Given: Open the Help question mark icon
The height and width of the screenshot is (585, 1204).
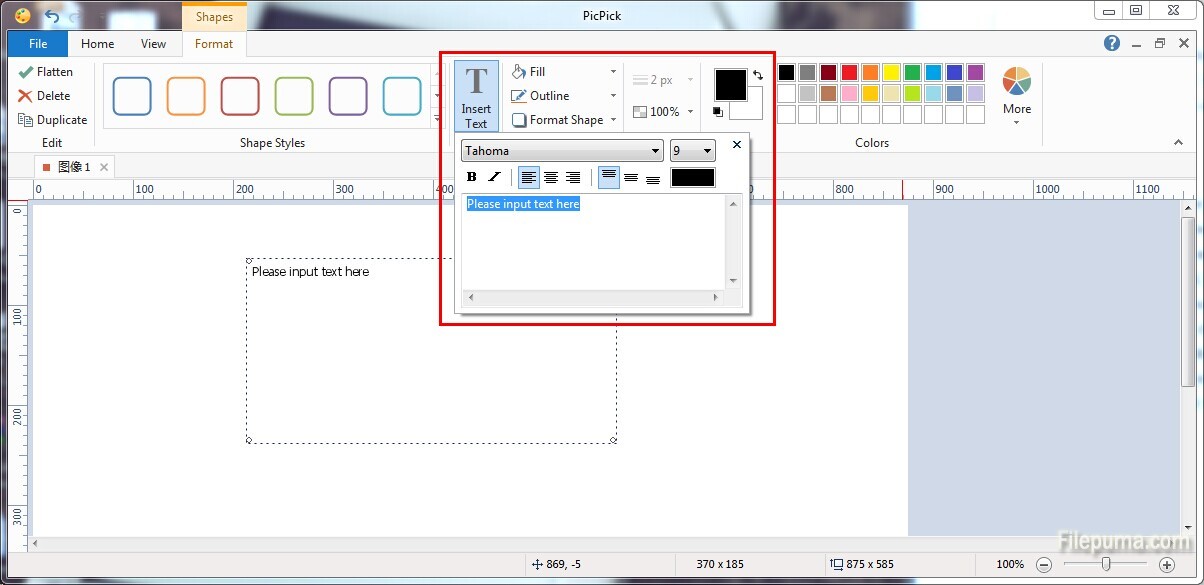Looking at the screenshot, I should (1111, 43).
